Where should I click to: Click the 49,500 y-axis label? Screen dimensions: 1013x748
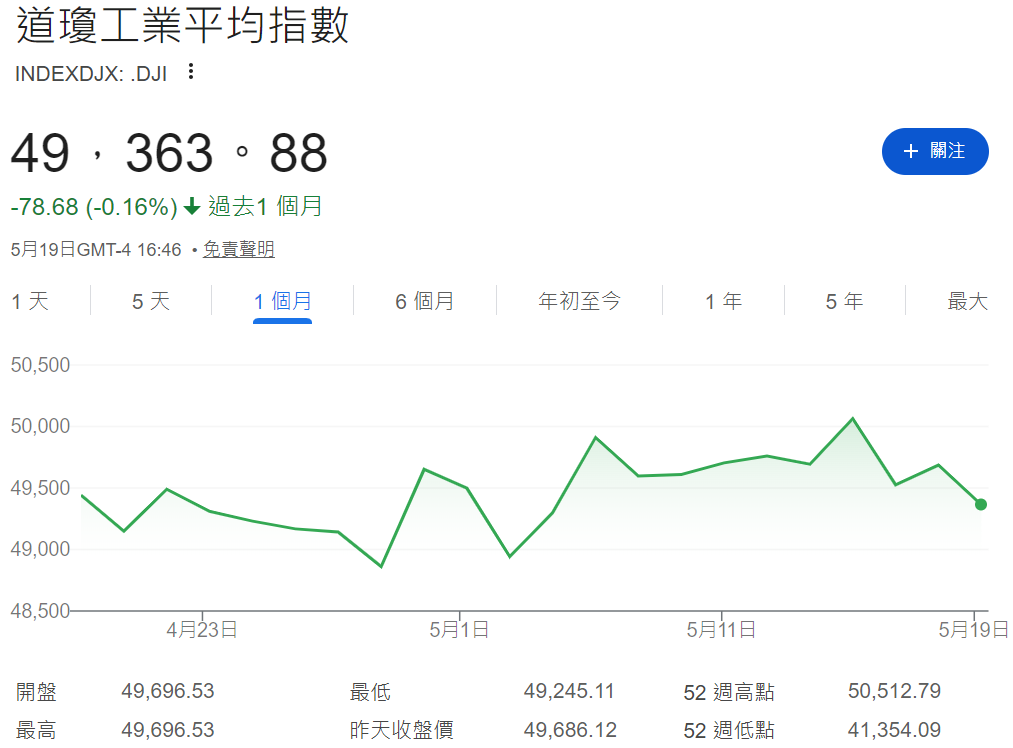(x=40, y=488)
